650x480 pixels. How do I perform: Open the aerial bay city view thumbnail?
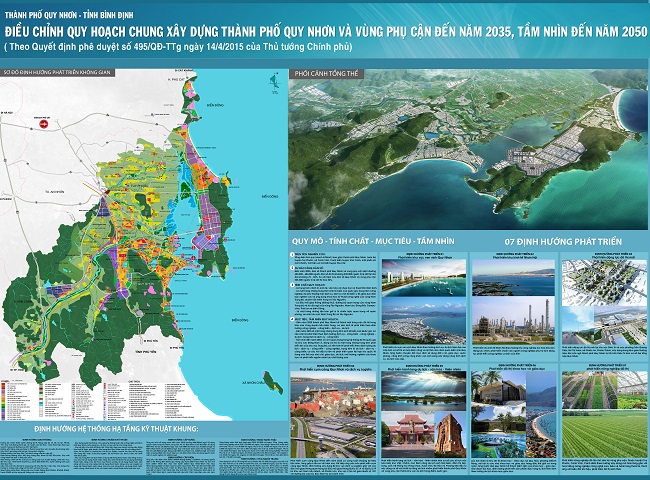[424, 320]
